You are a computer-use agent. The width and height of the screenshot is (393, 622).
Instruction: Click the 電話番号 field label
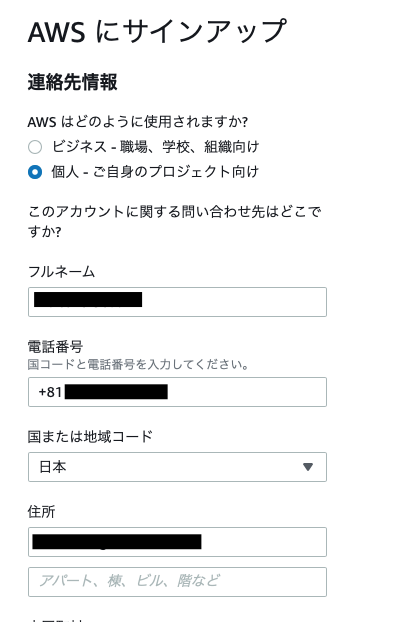point(55,347)
